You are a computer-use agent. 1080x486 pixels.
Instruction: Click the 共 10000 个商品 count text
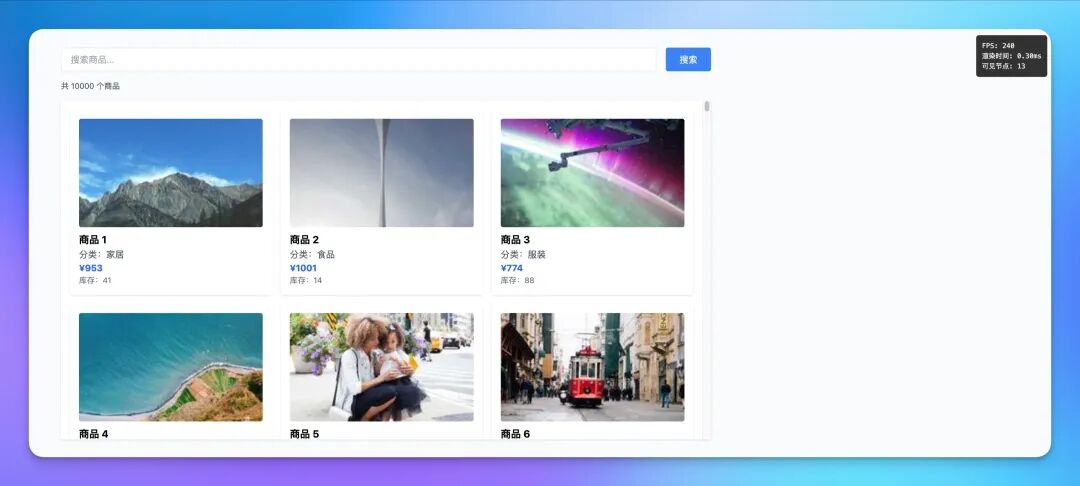pyautogui.click(x=90, y=86)
